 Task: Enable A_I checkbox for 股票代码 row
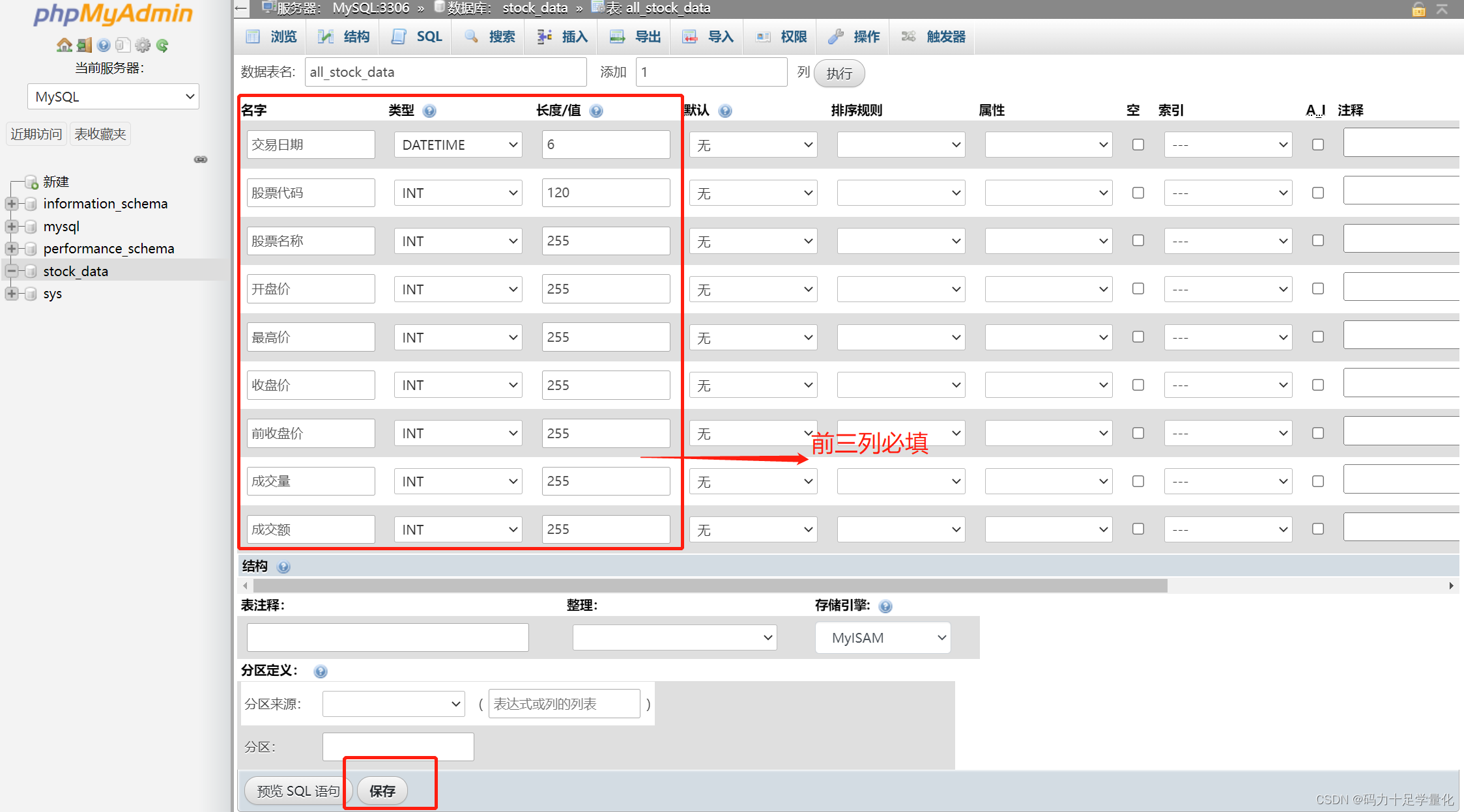click(x=1317, y=193)
